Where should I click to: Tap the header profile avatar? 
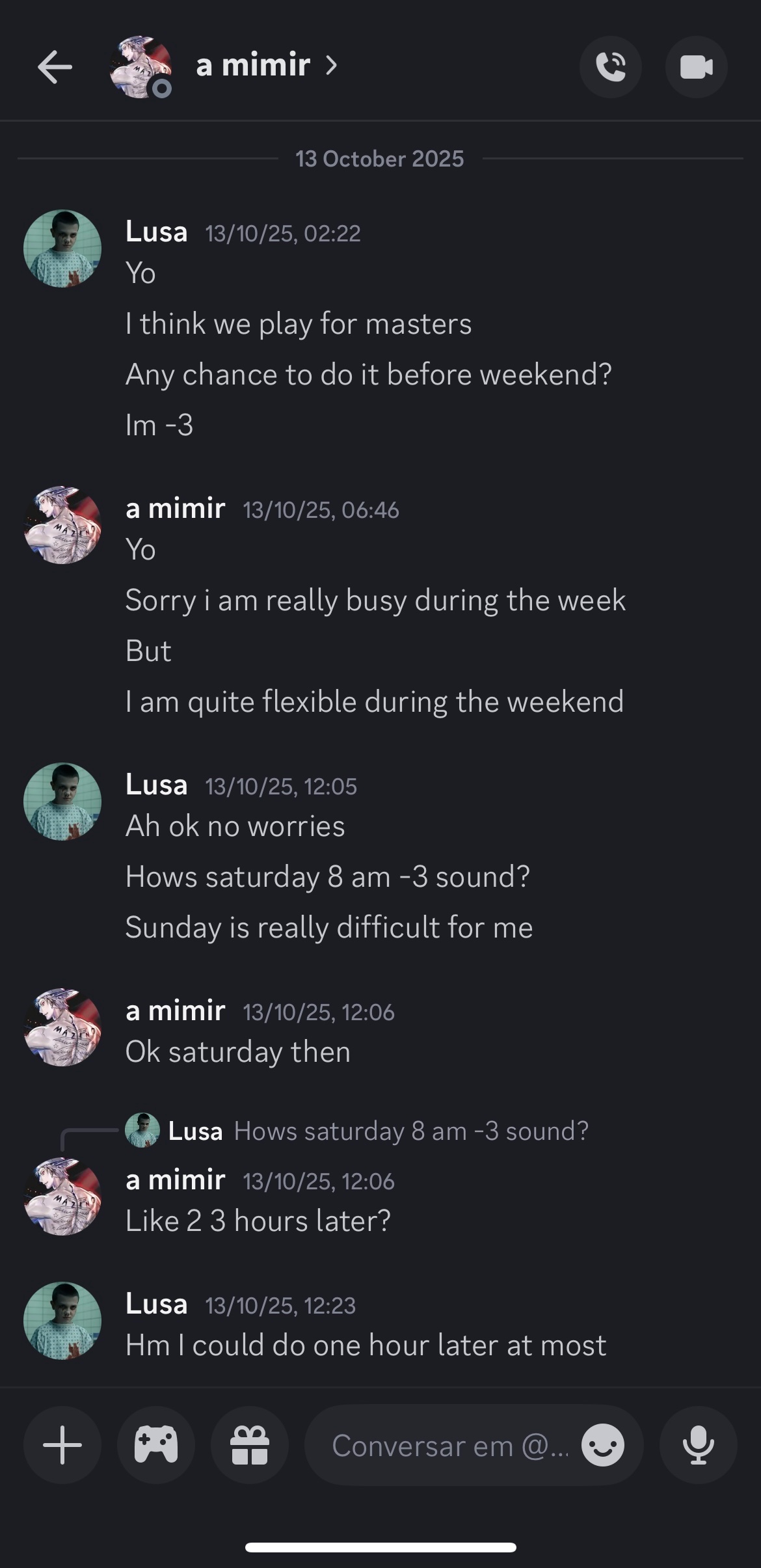(140, 67)
